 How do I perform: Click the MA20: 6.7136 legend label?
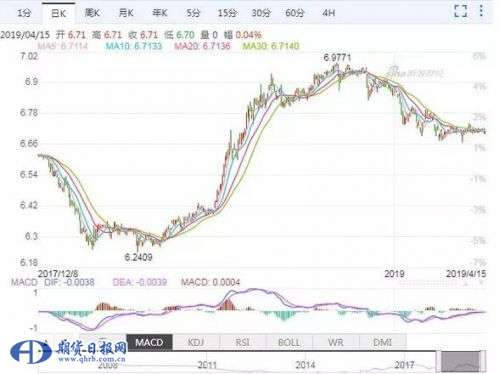202,46
